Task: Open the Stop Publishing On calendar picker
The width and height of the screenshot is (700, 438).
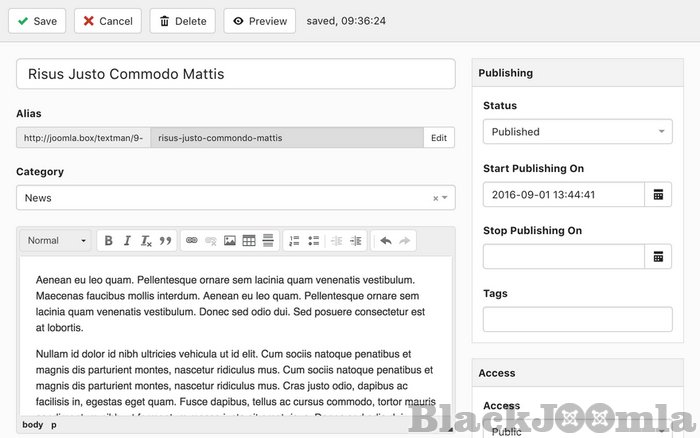Action: coord(659,257)
